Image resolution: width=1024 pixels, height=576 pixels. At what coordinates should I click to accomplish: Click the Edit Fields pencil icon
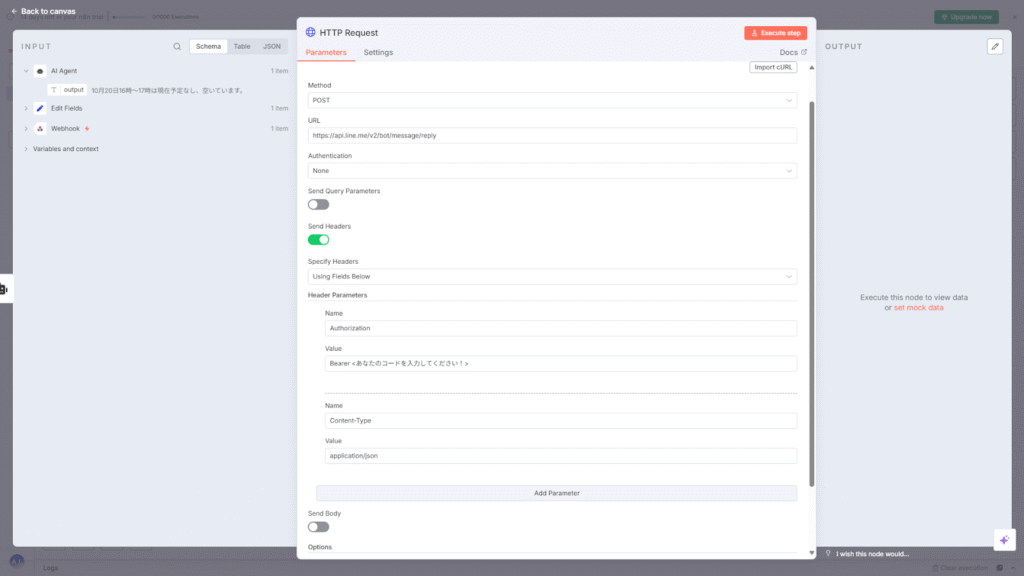point(40,108)
